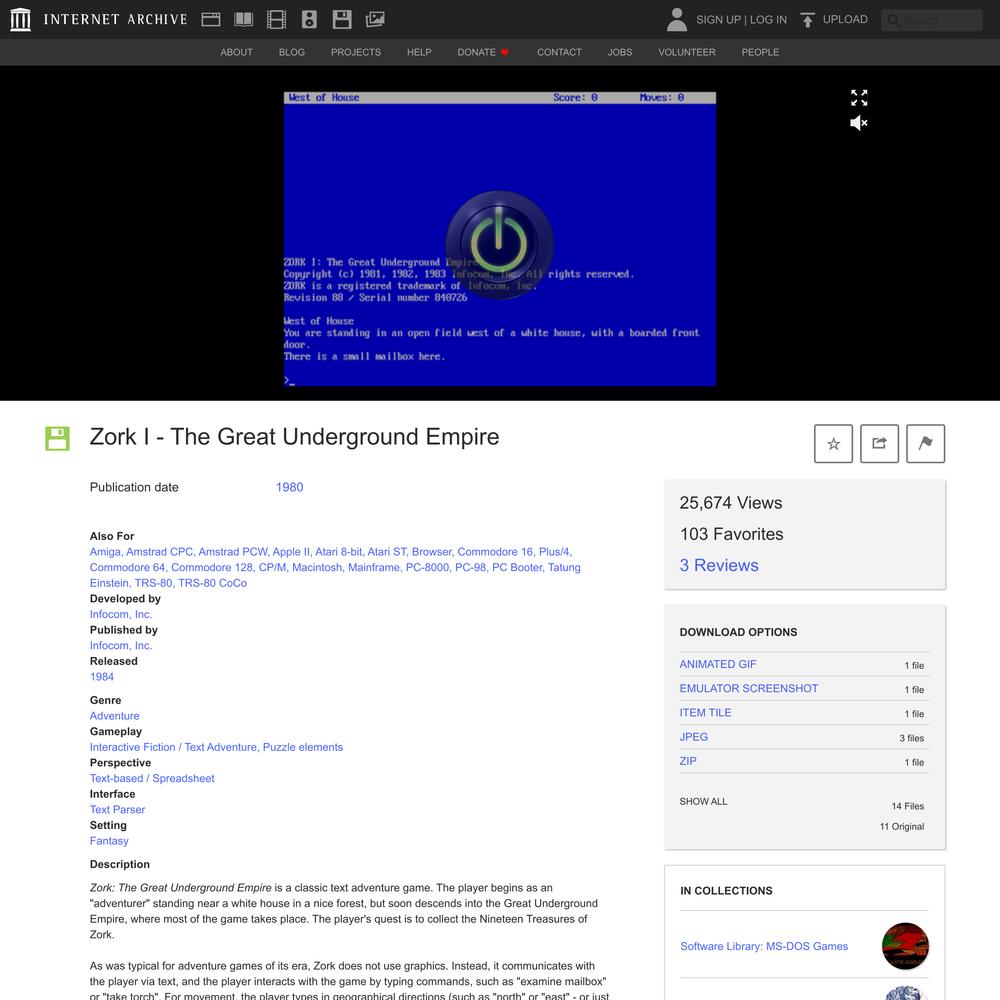Click the green software floppy icon beside title
1000x1000 pixels.
coord(57,438)
